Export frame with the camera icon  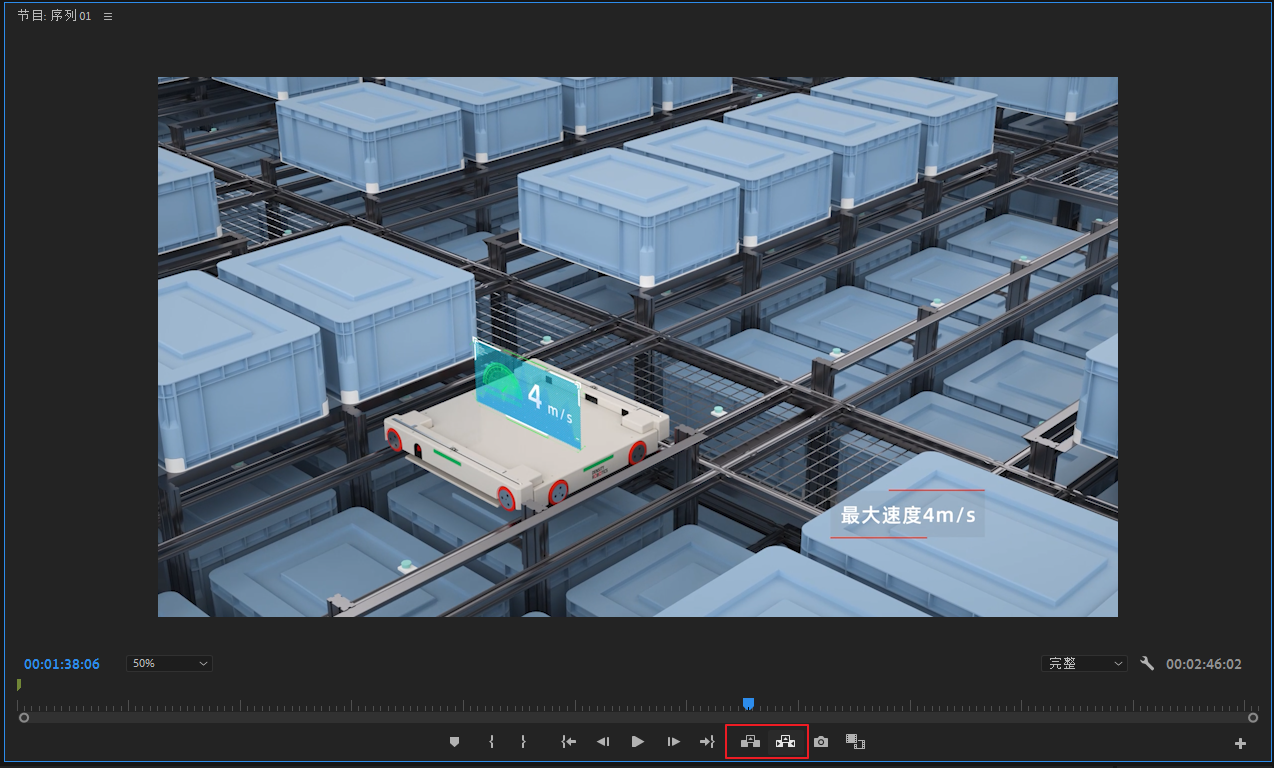[x=821, y=742]
